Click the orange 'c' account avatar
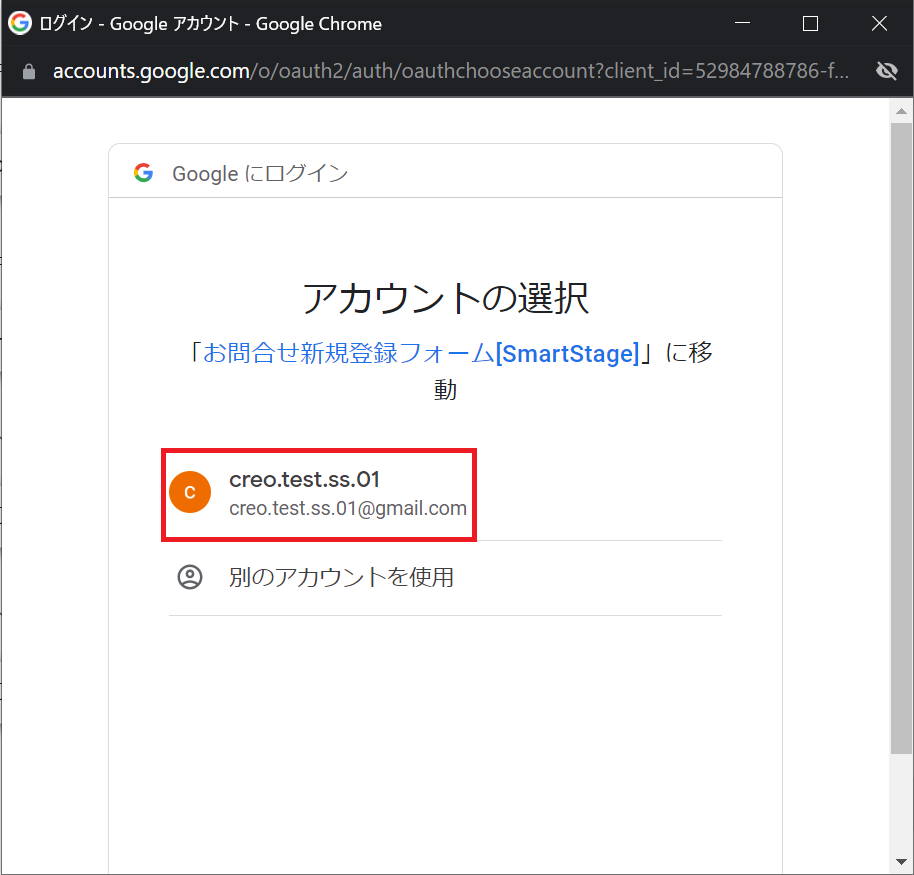This screenshot has height=875, width=914. coord(190,492)
